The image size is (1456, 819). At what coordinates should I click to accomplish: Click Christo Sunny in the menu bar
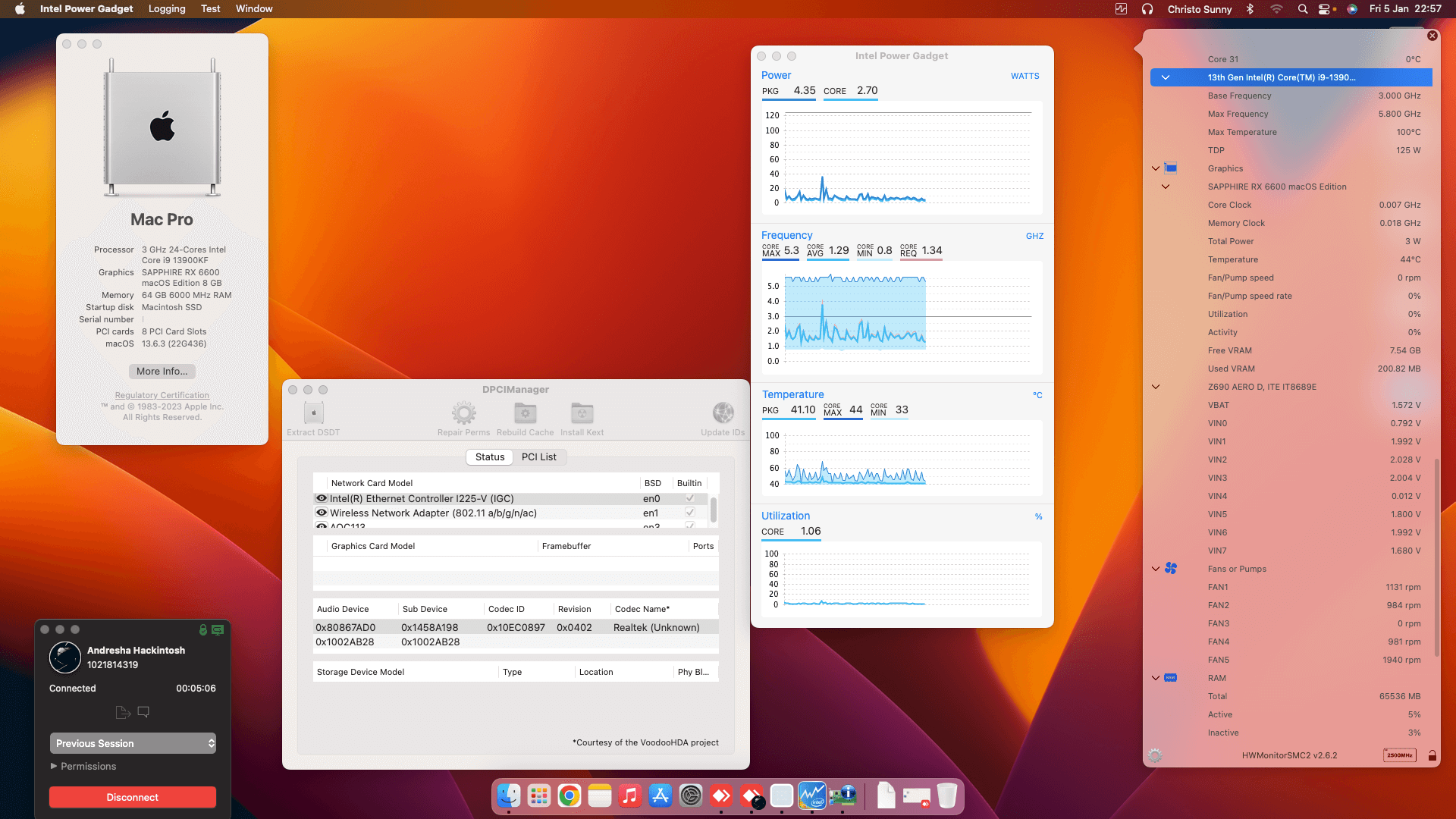pos(1200,9)
